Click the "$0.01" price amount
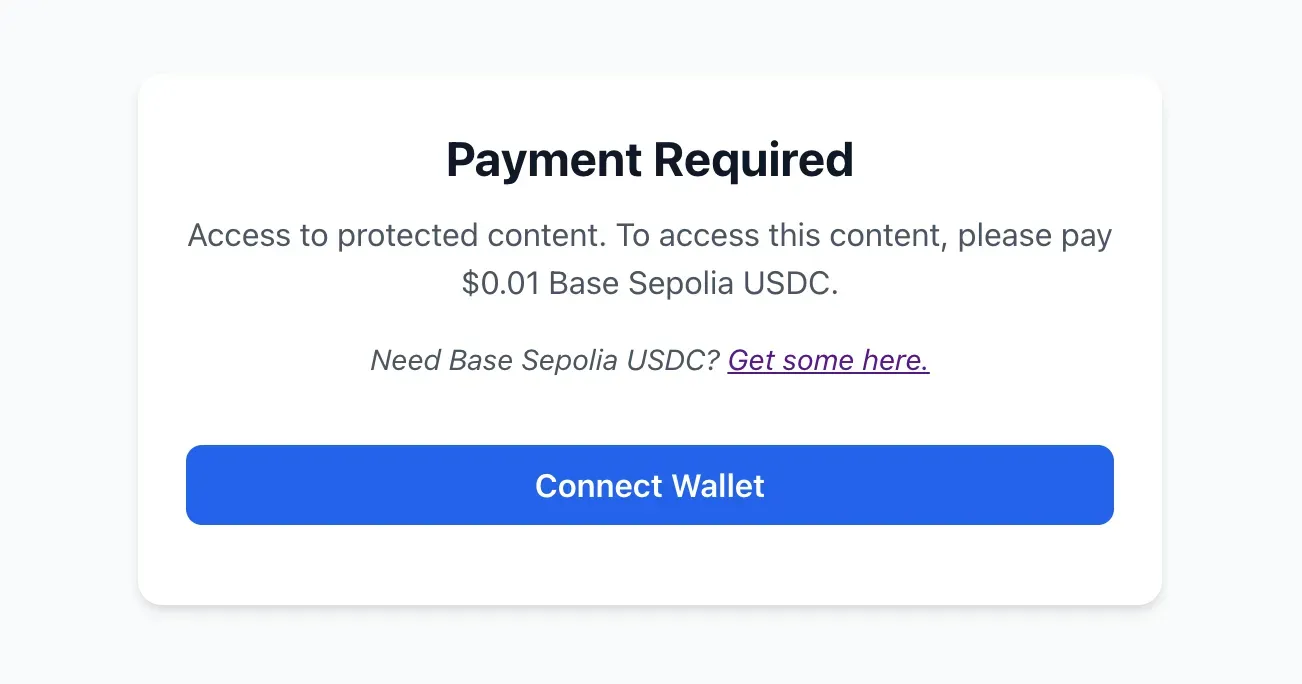Screen dimensions: 1302x684 [501, 284]
